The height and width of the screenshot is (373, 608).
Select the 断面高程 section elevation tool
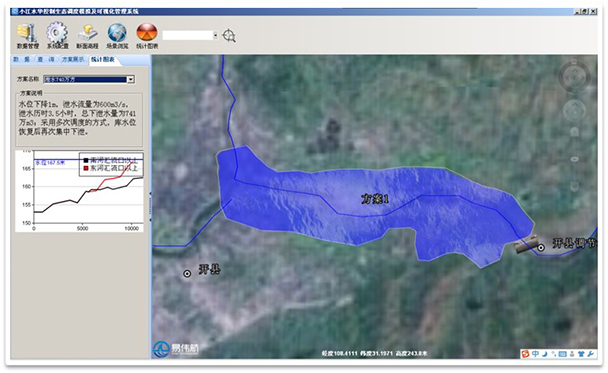[87, 36]
